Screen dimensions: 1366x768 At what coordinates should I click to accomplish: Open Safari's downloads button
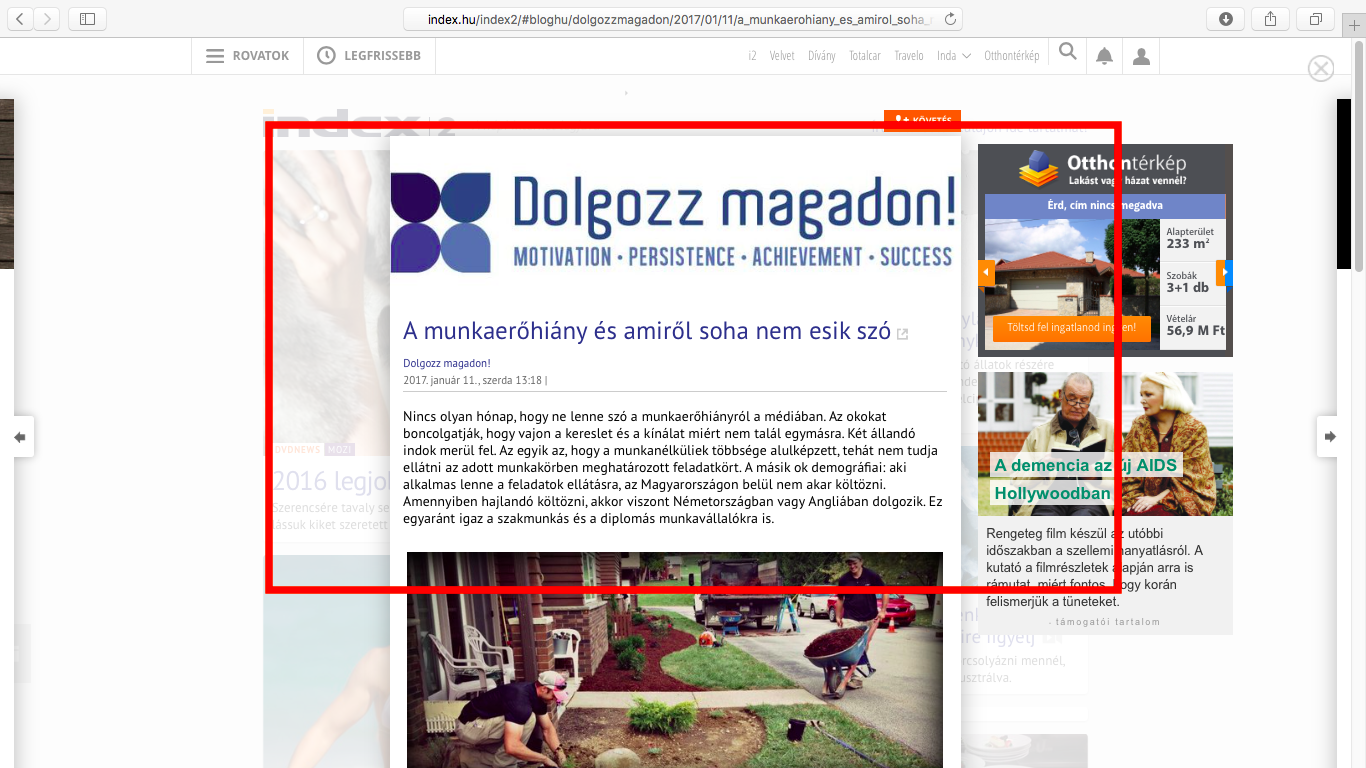[x=1226, y=18]
